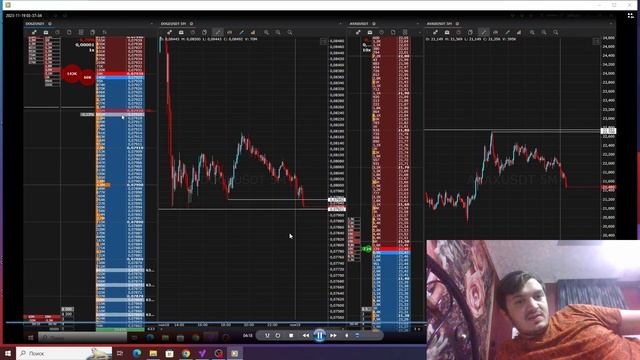Click the horizontal level price label on the AVAXUSDT price axis
The image size is (640, 360).
608,131
